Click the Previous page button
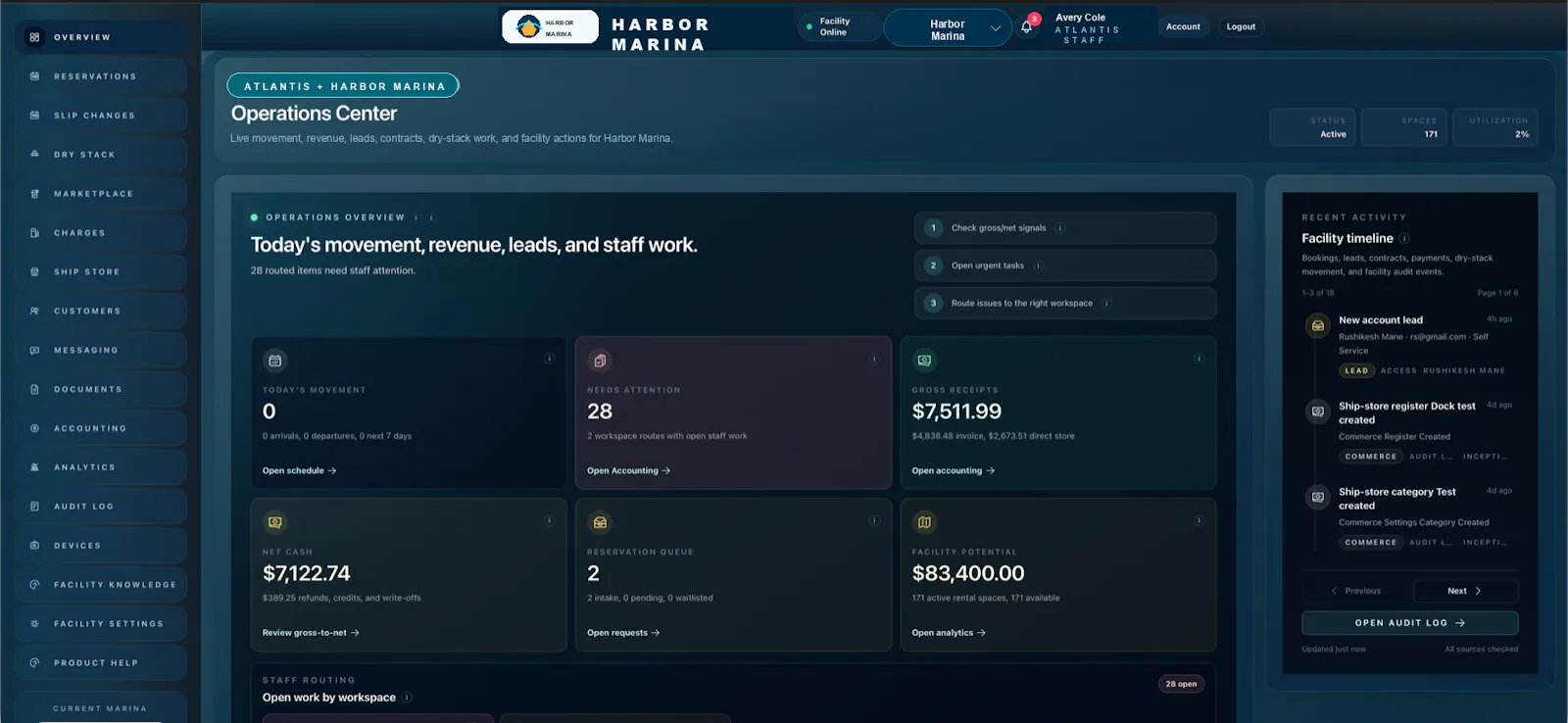The width and height of the screenshot is (1568, 723). click(x=1356, y=591)
